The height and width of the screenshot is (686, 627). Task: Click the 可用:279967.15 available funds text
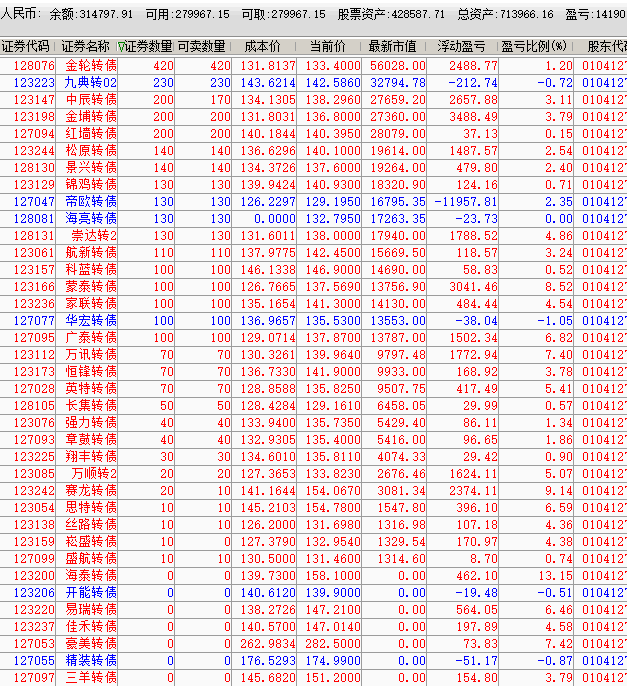[x=187, y=14]
